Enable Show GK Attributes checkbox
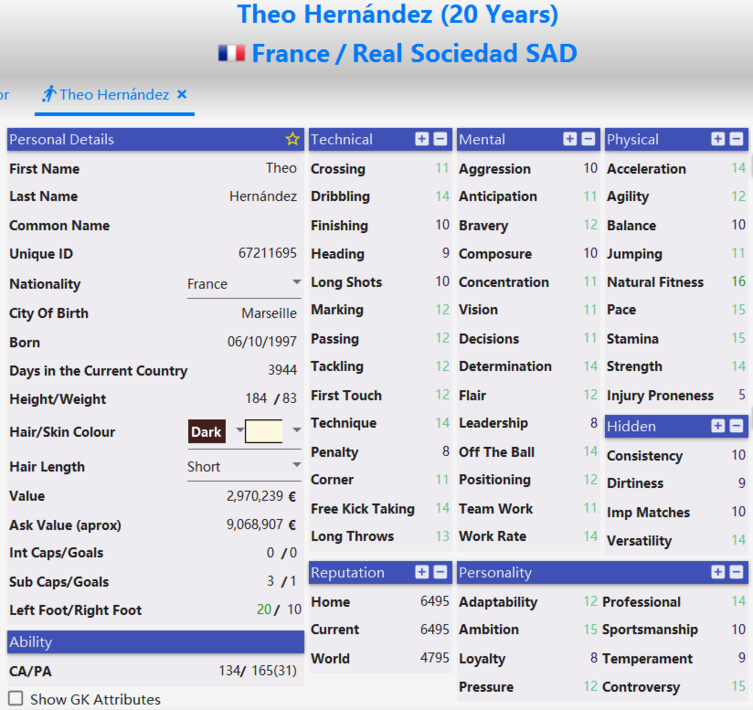Viewport: 753px width, 710px height. coord(16,698)
